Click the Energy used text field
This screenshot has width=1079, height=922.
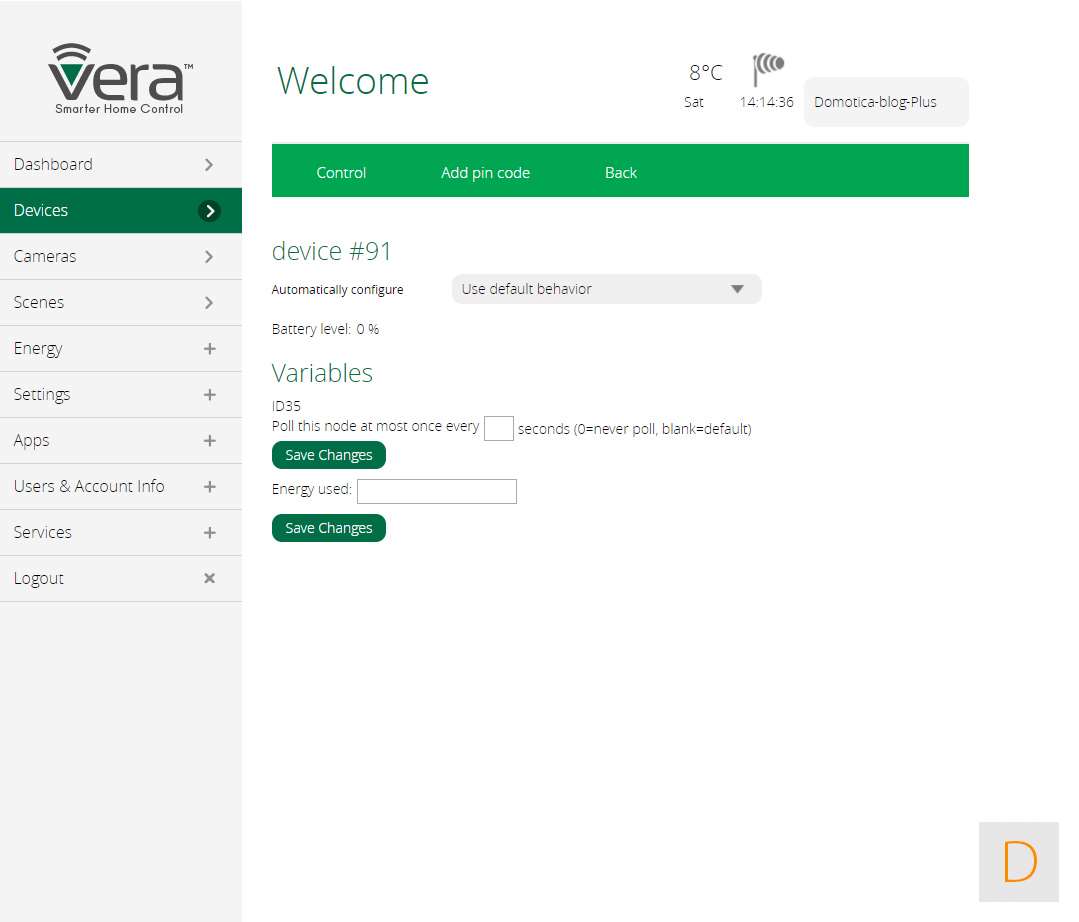pyautogui.click(x=436, y=491)
